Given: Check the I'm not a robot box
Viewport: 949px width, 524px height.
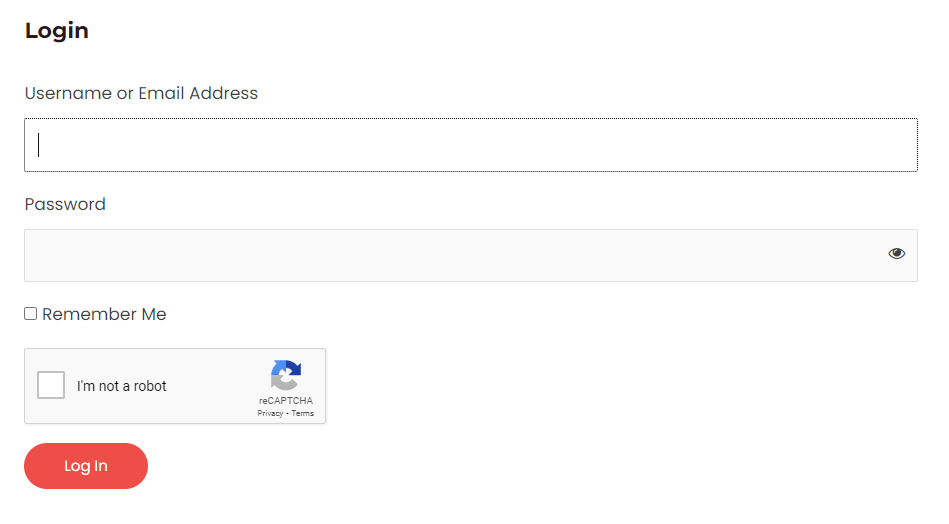Looking at the screenshot, I should [x=51, y=385].
